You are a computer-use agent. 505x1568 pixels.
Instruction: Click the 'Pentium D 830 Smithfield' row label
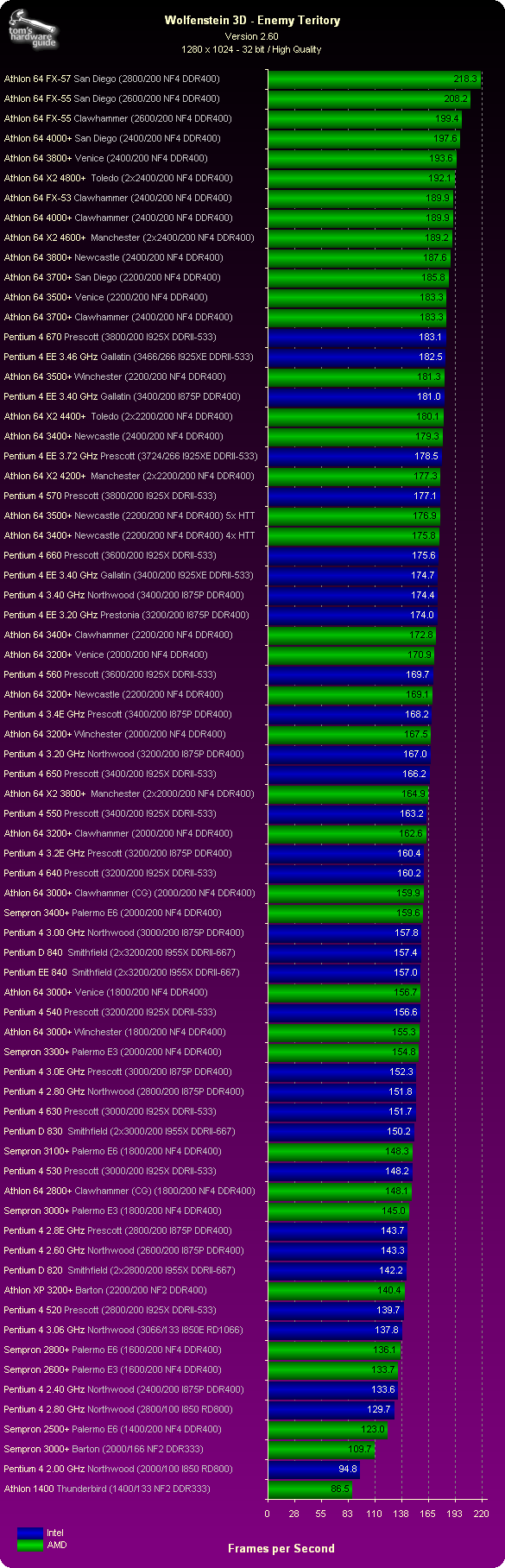click(119, 1131)
